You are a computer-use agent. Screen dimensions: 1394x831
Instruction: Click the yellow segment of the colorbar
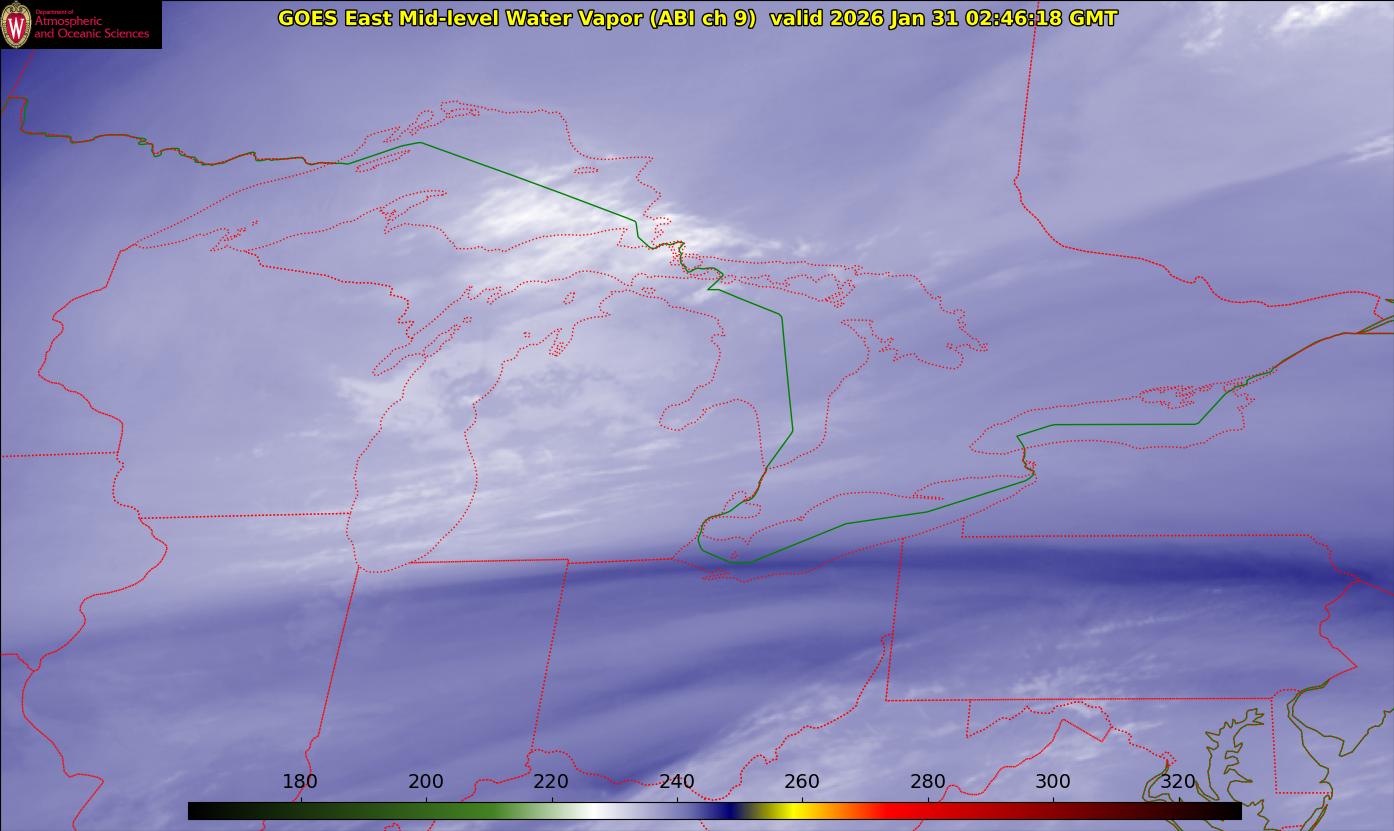[792, 811]
